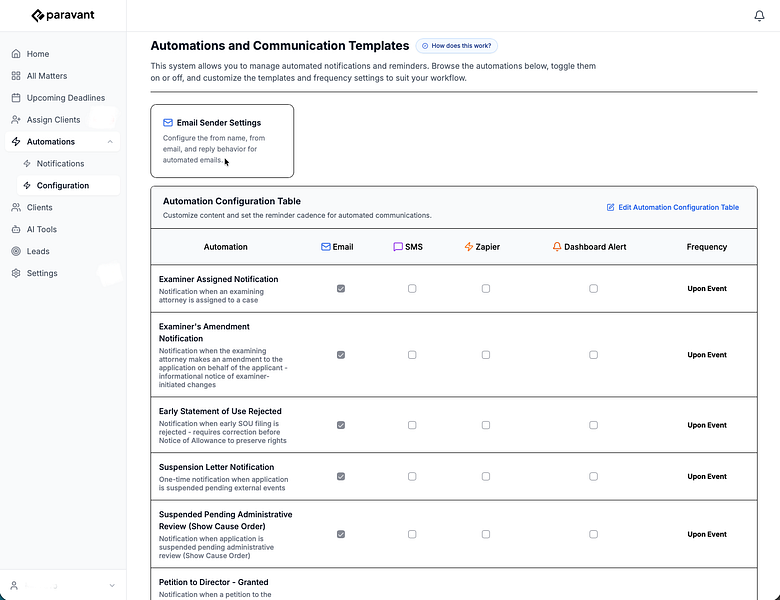The width and height of the screenshot is (780, 600).
Task: Click the envelope icon in Email Sender Settings
Action: click(168, 122)
